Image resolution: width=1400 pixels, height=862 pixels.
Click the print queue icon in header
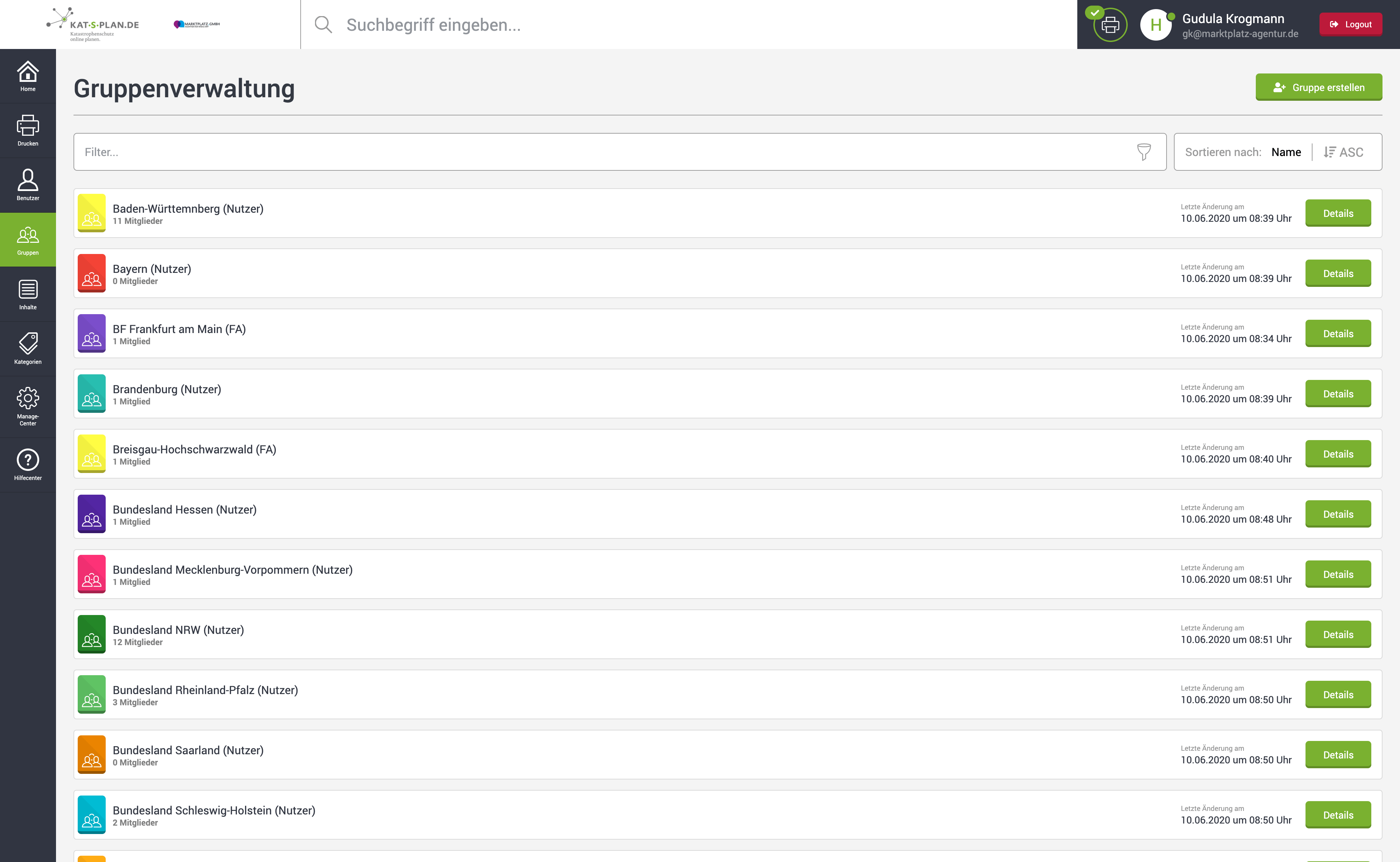point(1110,24)
